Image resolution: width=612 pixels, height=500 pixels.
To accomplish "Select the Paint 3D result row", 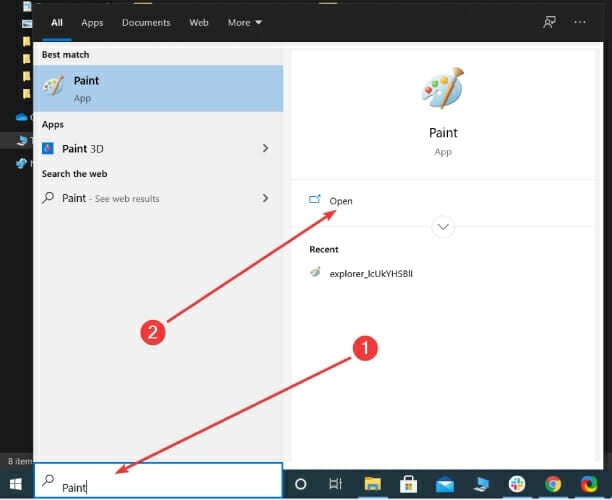I will click(158, 149).
